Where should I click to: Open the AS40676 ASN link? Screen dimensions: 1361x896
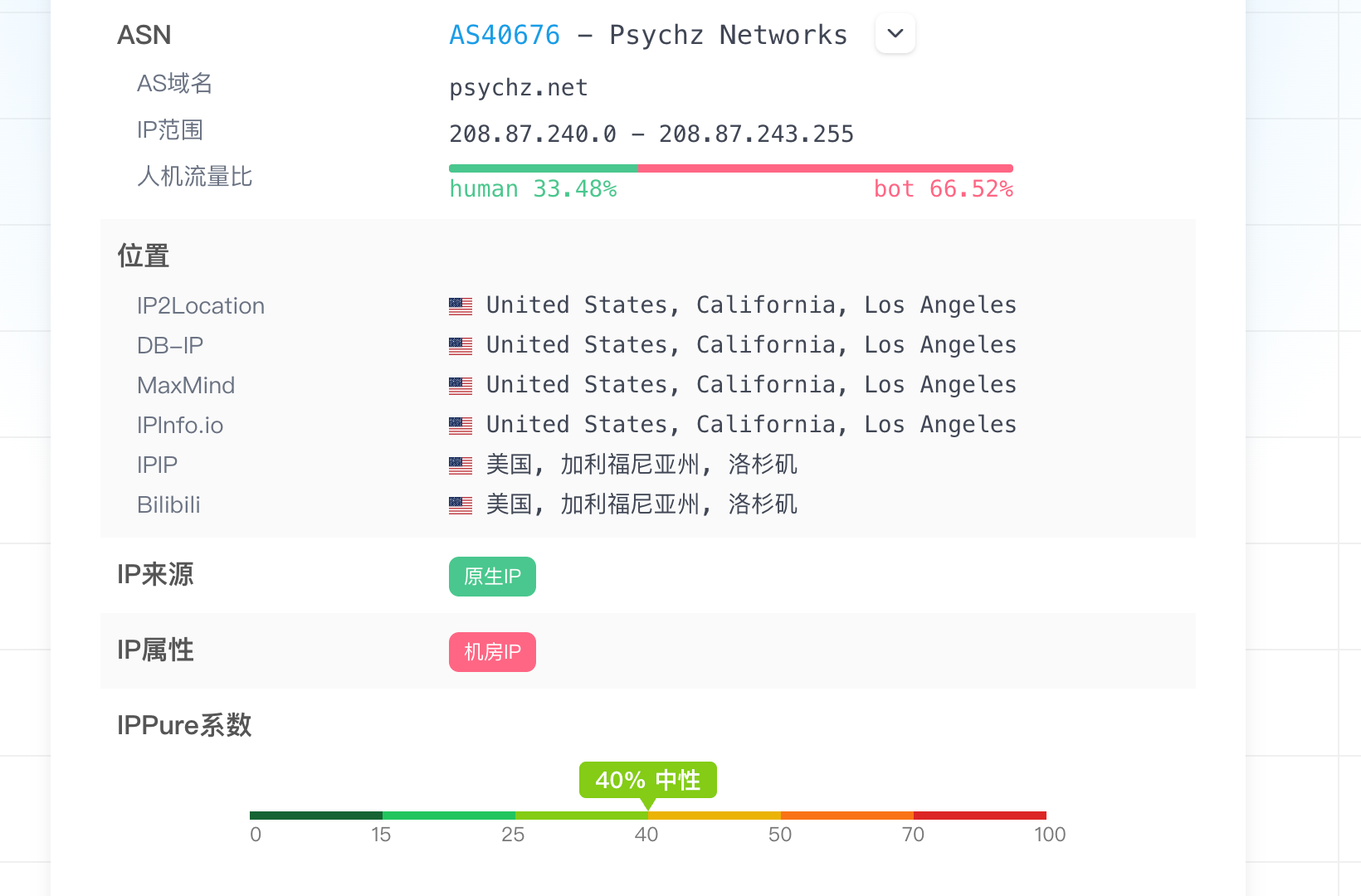tap(505, 35)
